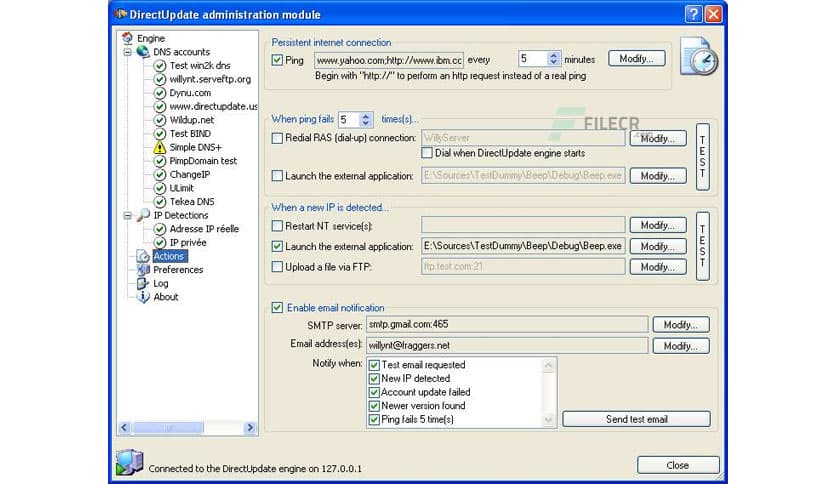Click TEST button beside new IP section
The image size is (836, 484).
[x=703, y=246]
